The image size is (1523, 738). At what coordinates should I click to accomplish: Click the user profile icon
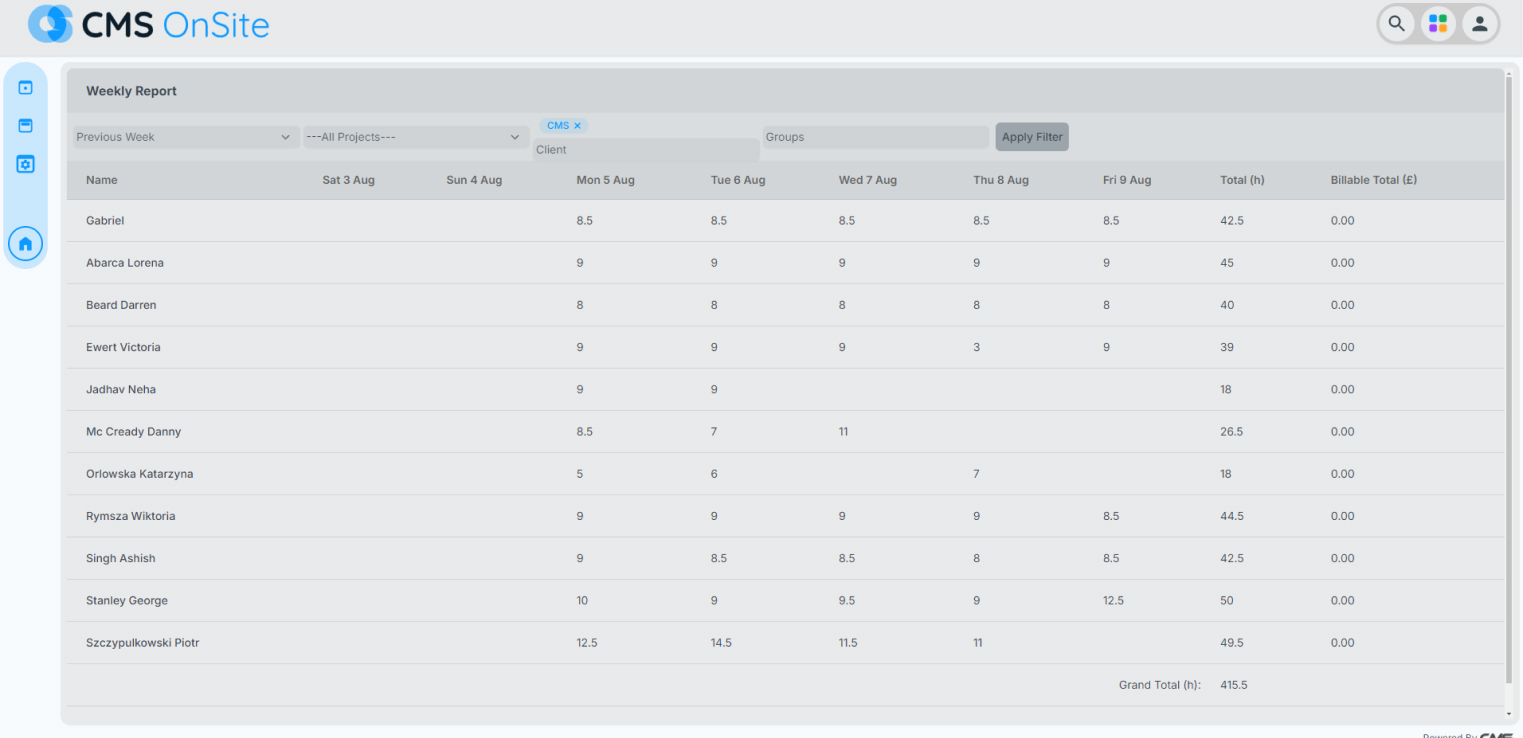(x=1479, y=24)
